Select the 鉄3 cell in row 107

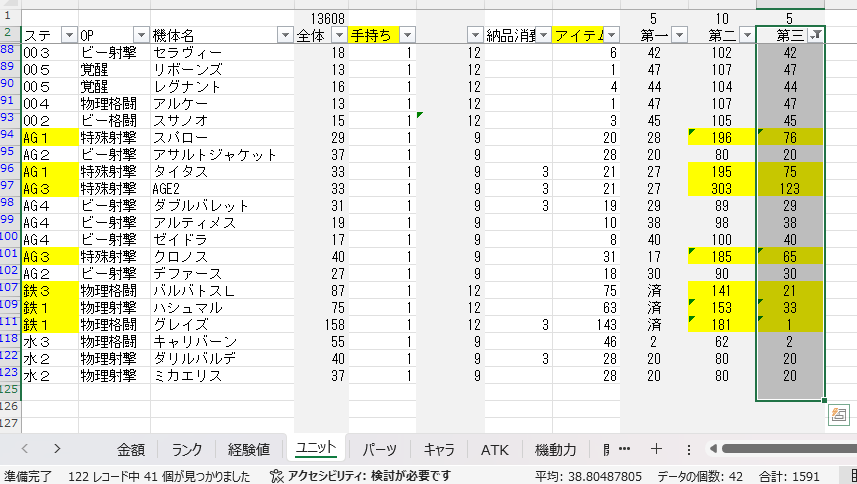click(50, 291)
